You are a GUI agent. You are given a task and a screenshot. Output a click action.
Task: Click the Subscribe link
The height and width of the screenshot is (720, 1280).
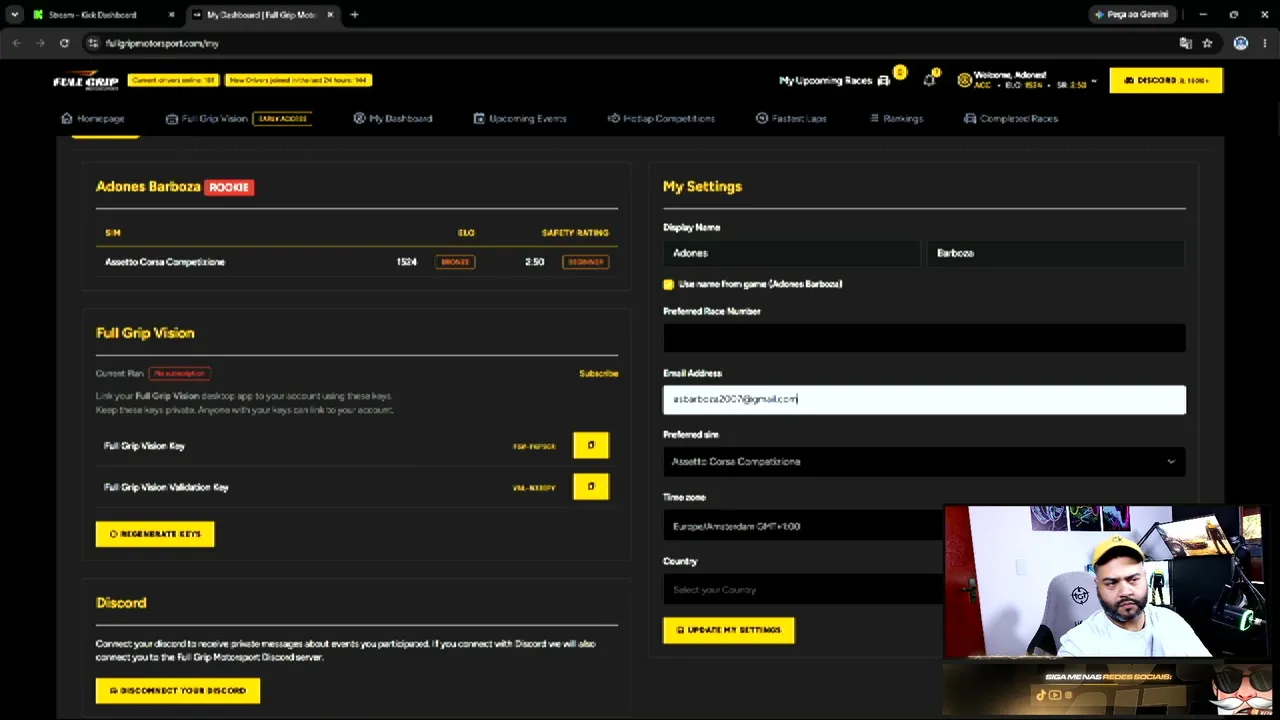pos(599,374)
